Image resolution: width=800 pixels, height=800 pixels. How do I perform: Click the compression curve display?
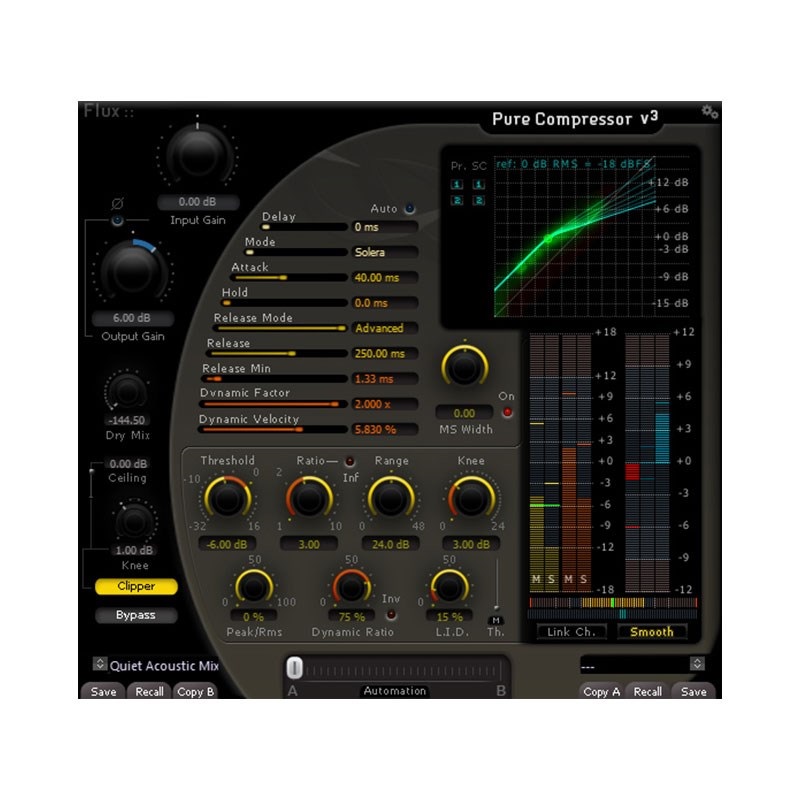(x=574, y=236)
